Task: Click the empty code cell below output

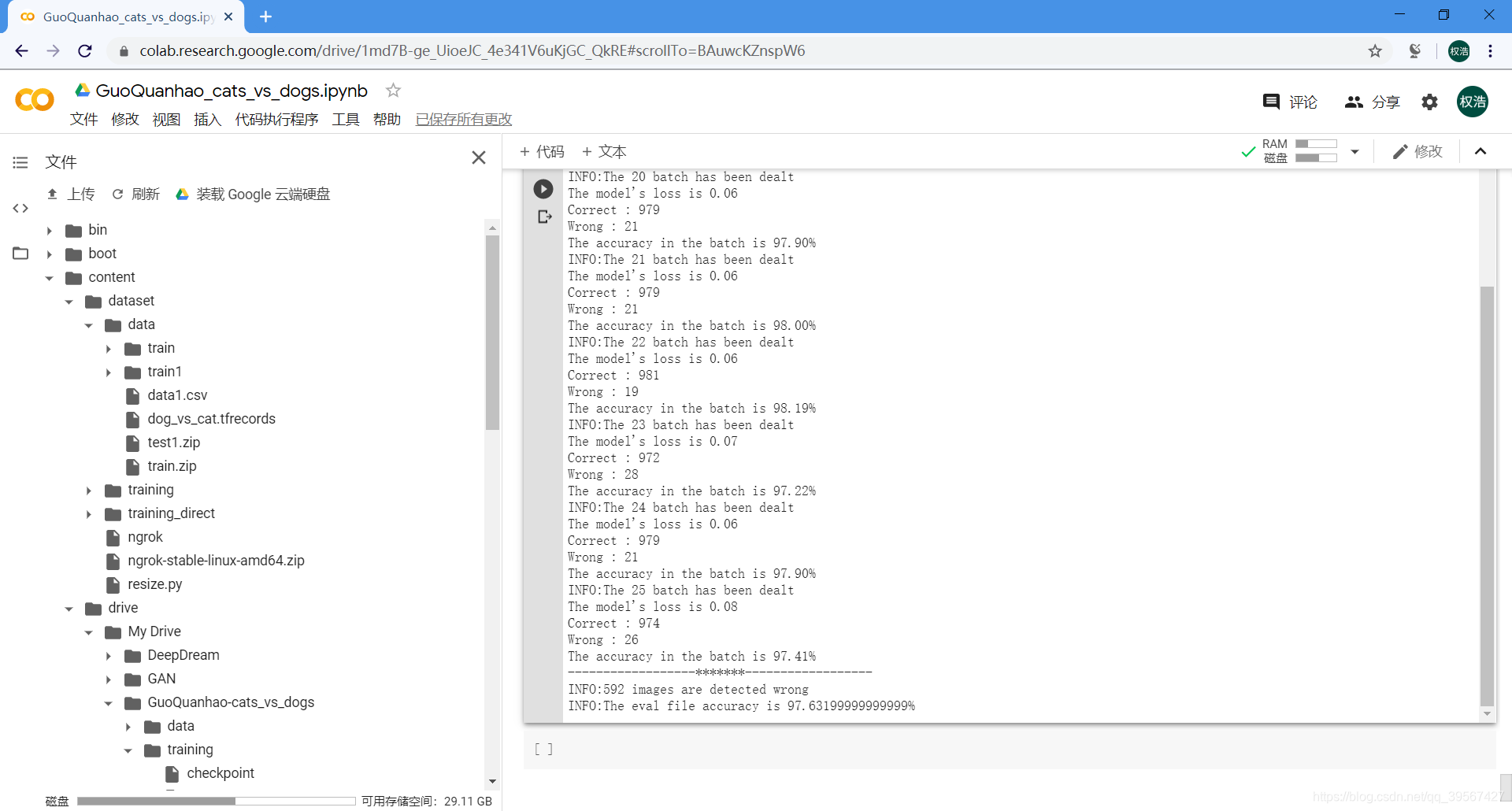Action: tap(1010, 749)
